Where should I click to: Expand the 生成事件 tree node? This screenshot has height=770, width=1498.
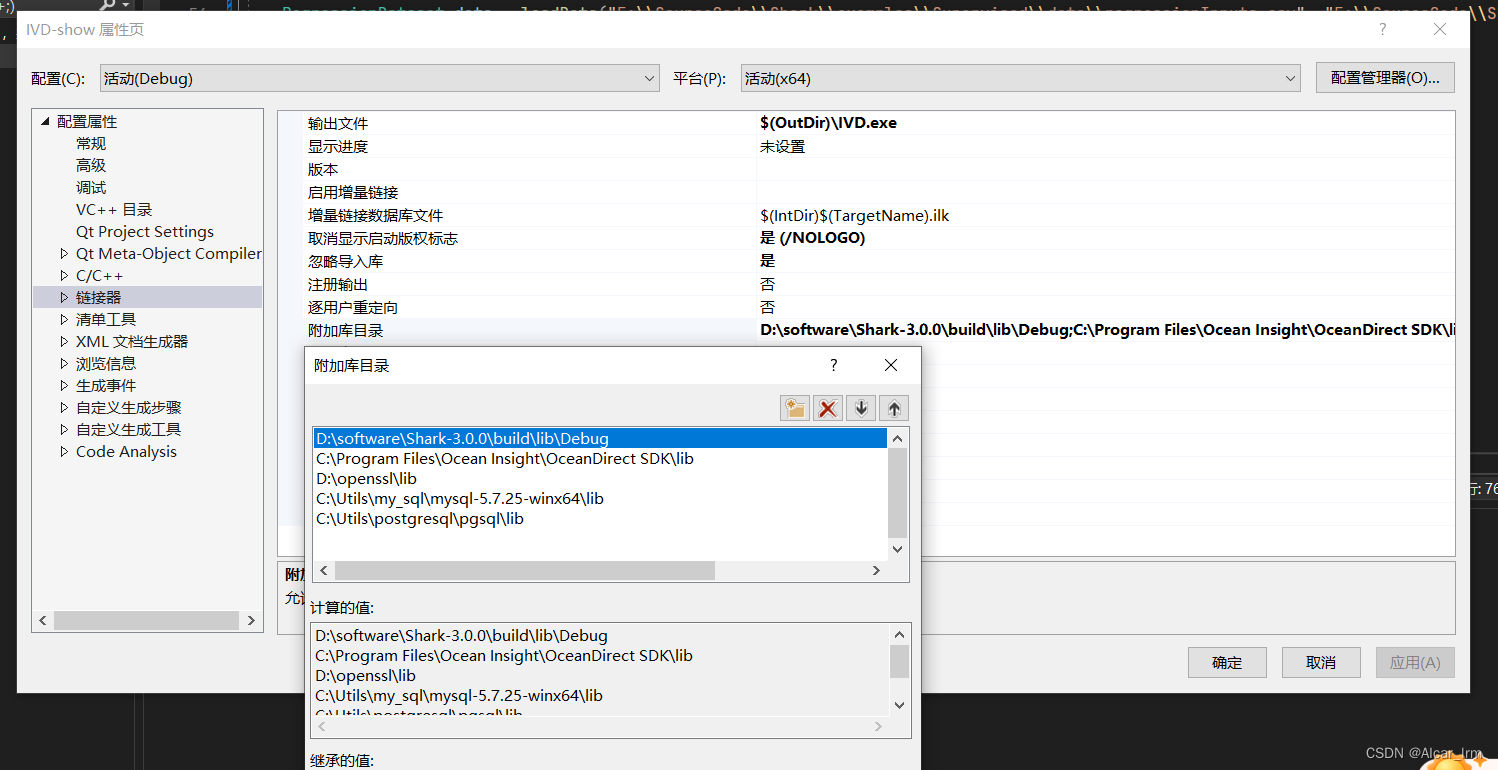coord(65,385)
